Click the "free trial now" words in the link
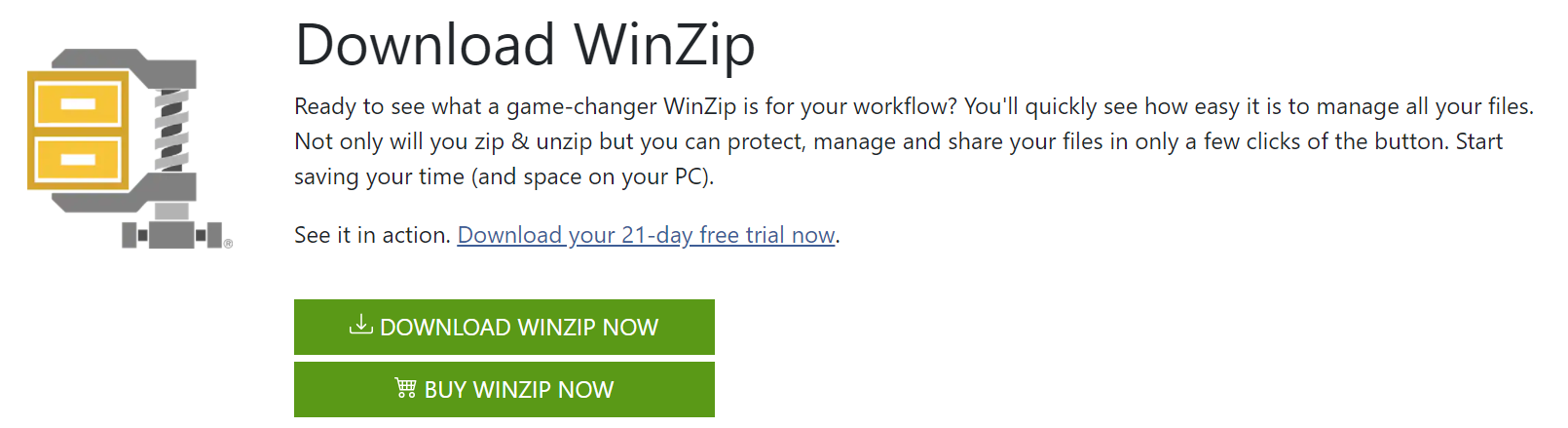Image resolution: width=1568 pixels, height=428 pixels. tap(766, 235)
